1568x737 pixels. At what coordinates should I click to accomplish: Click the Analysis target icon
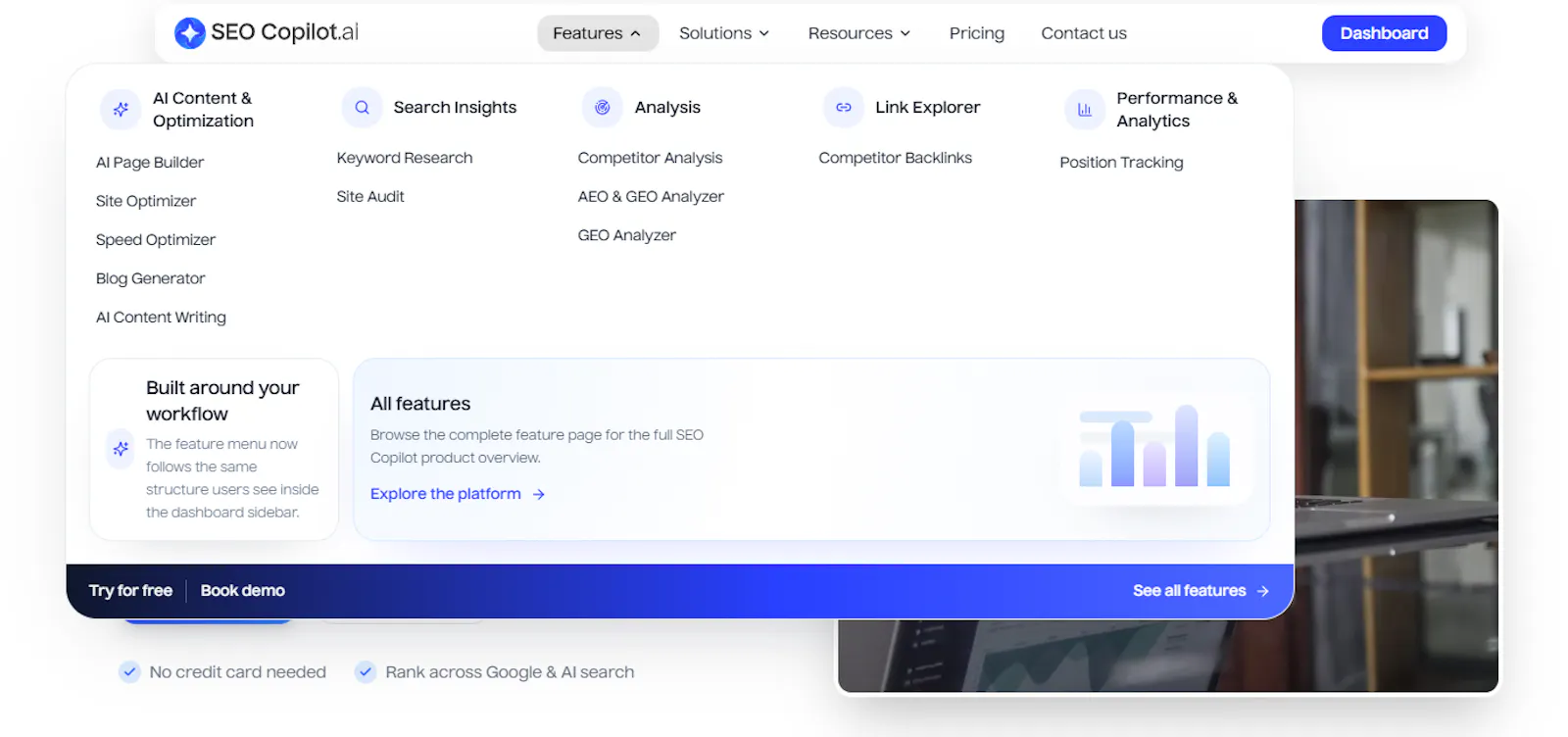point(603,108)
